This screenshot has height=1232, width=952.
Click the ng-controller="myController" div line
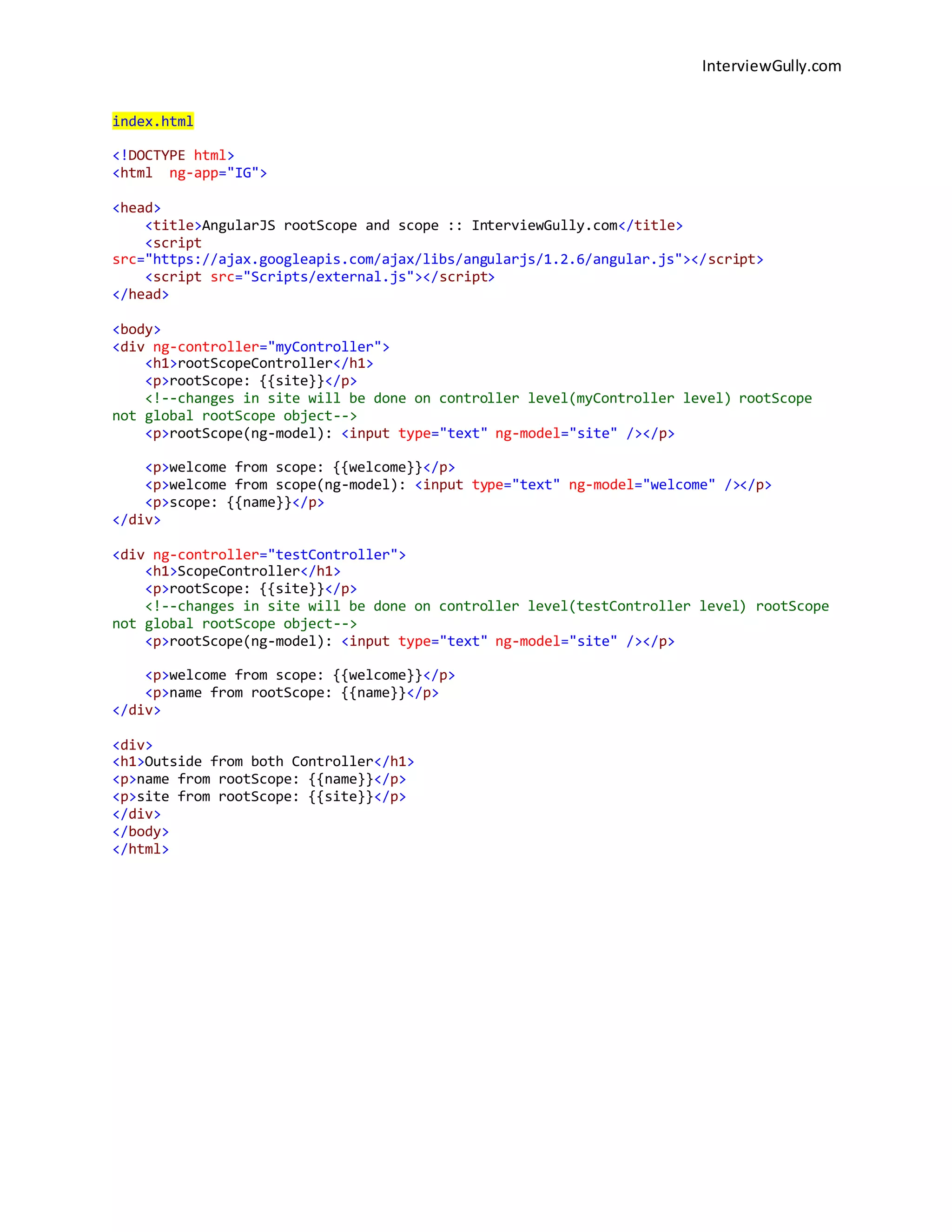point(251,346)
